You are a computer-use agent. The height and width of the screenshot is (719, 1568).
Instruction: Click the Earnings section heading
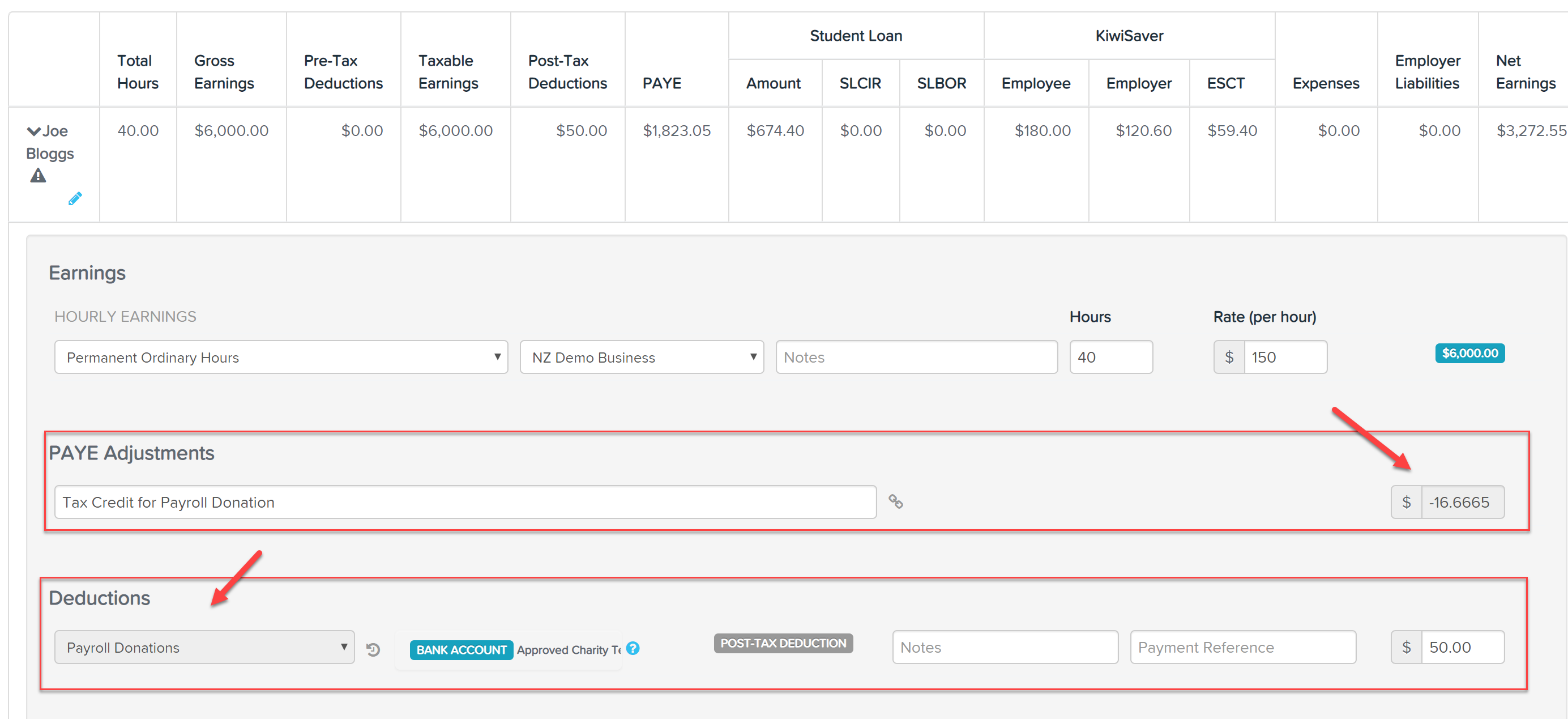(x=87, y=273)
